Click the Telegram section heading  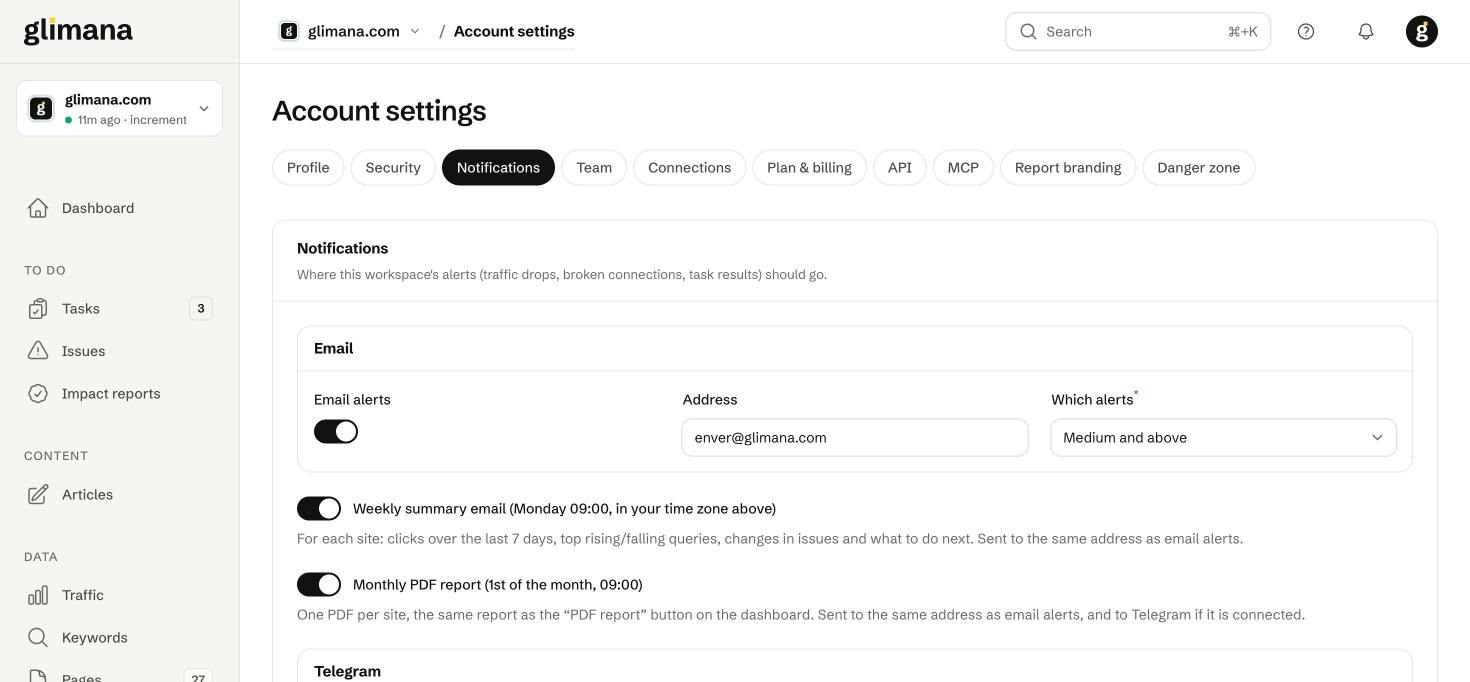pyautogui.click(x=347, y=671)
